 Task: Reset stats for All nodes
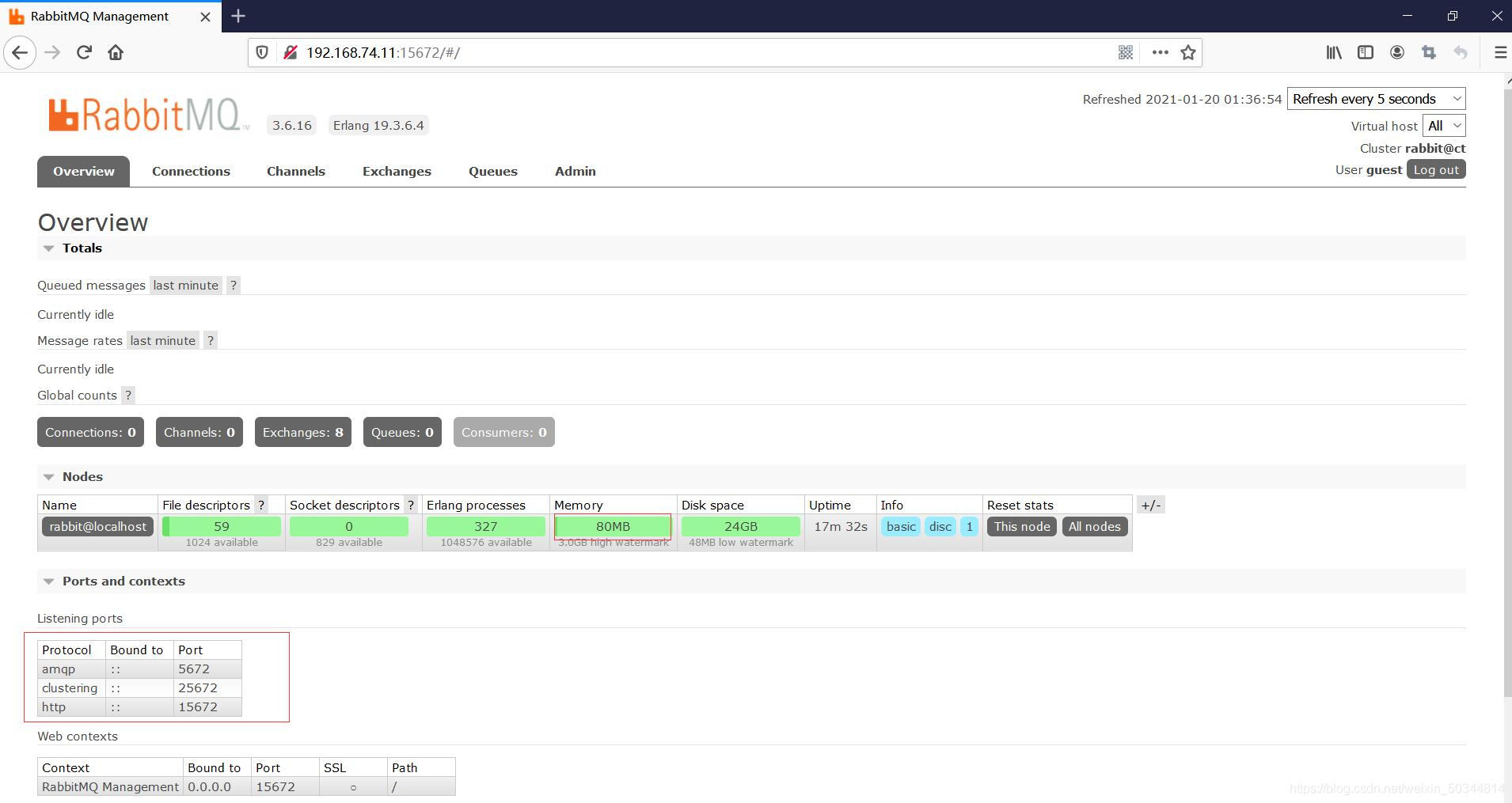[1095, 527]
